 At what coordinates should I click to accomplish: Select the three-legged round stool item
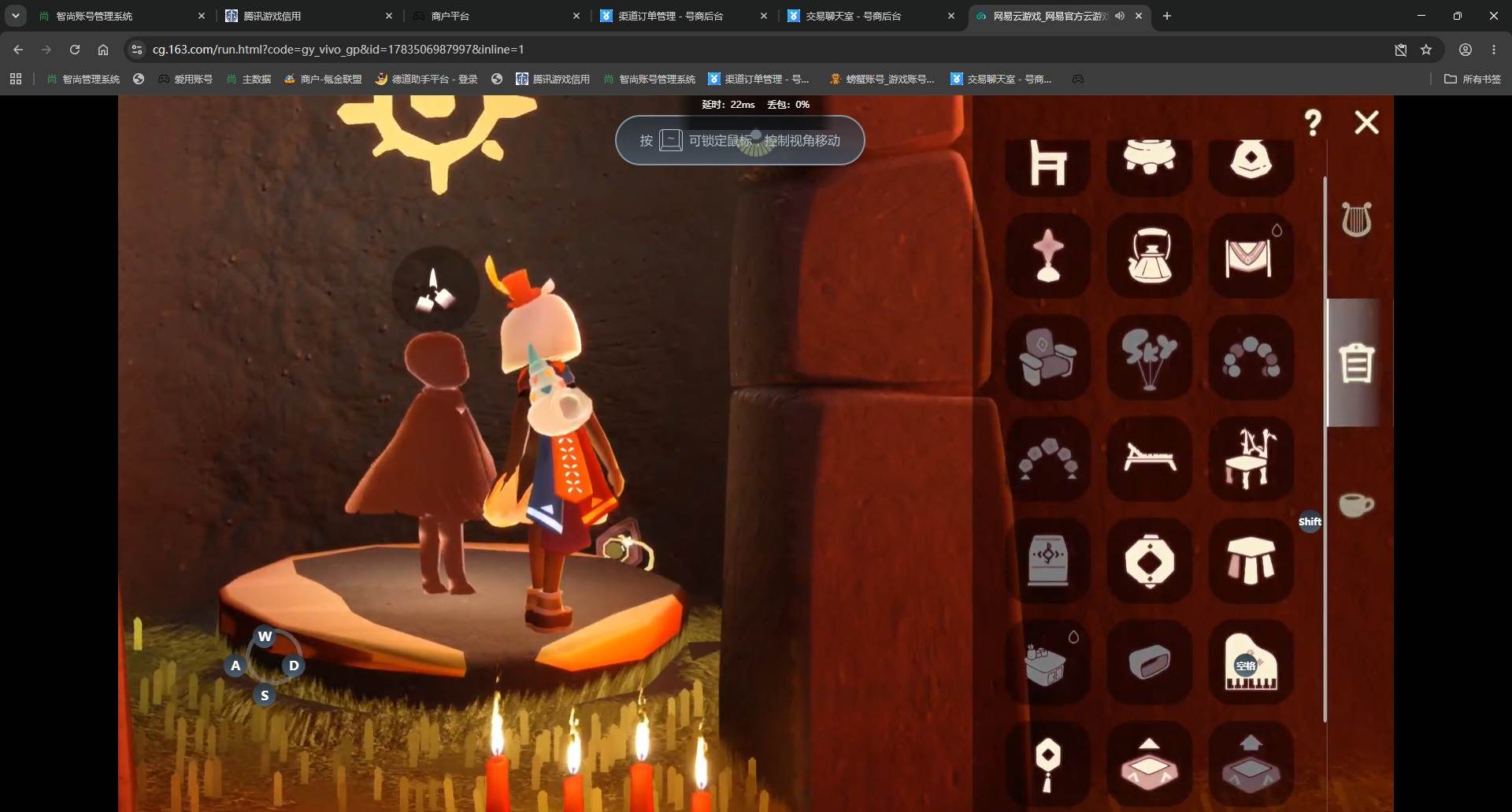(1251, 560)
